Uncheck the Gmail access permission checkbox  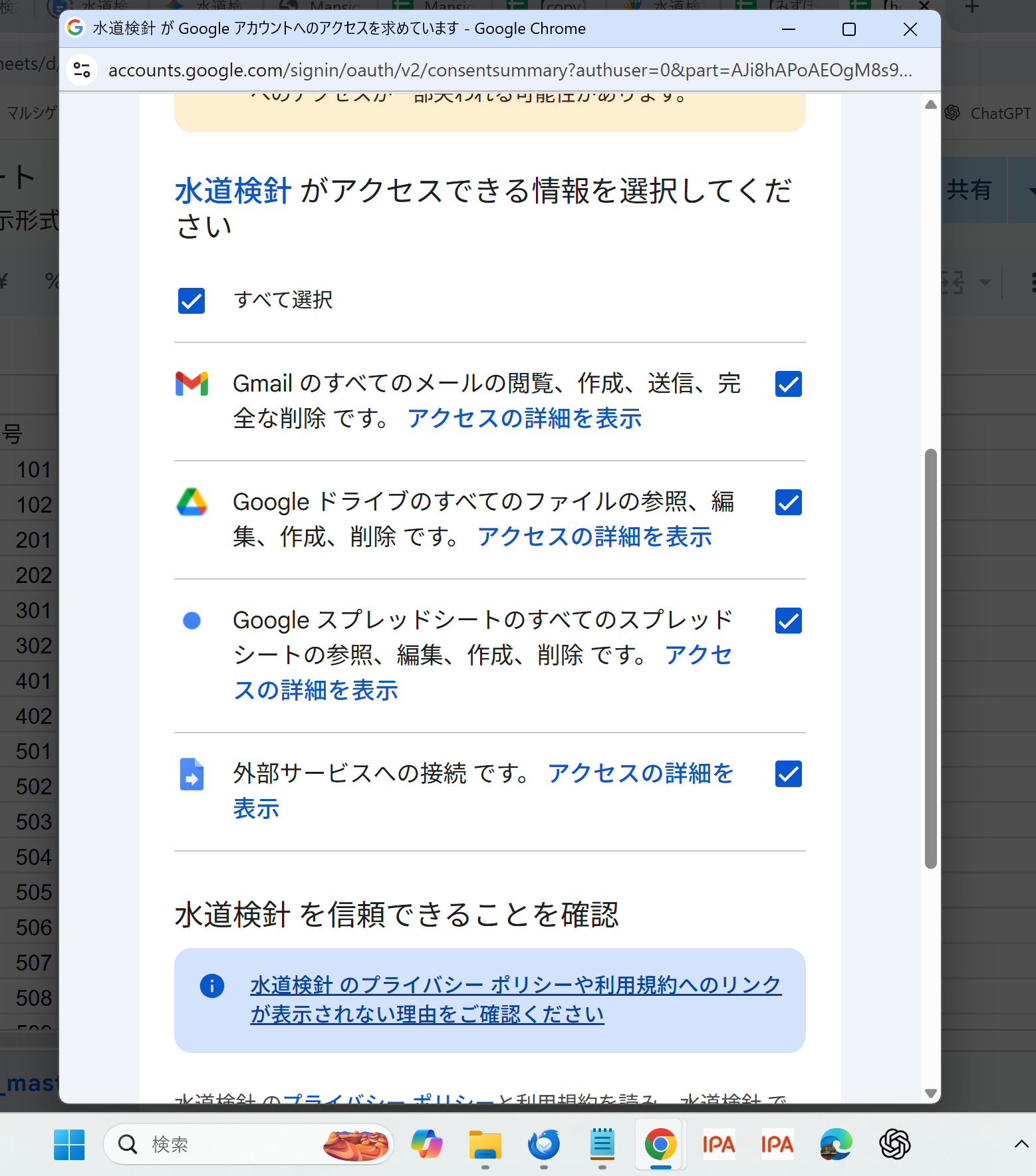[789, 384]
